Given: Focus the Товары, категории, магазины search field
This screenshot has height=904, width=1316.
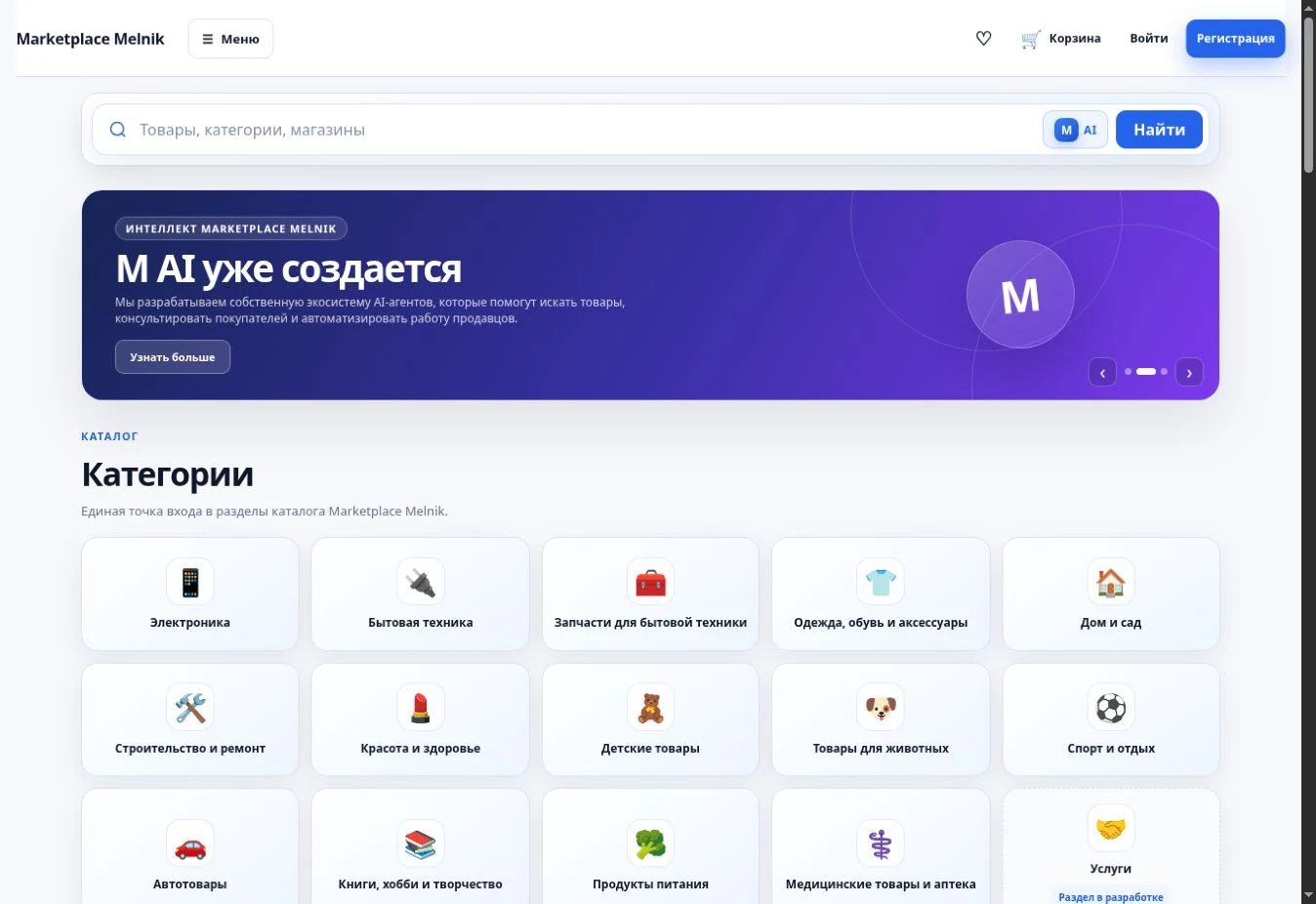Looking at the screenshot, I should pos(586,130).
